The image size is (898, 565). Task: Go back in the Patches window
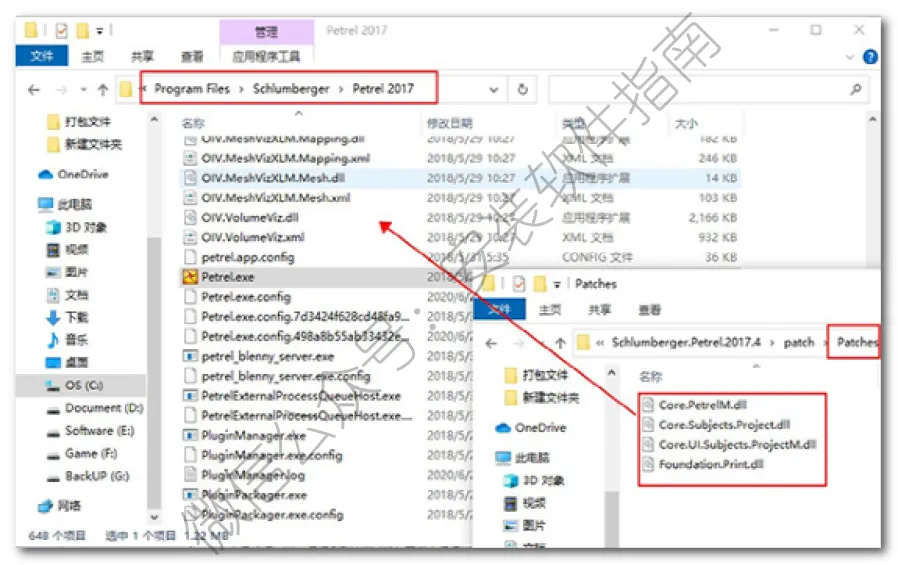491,343
